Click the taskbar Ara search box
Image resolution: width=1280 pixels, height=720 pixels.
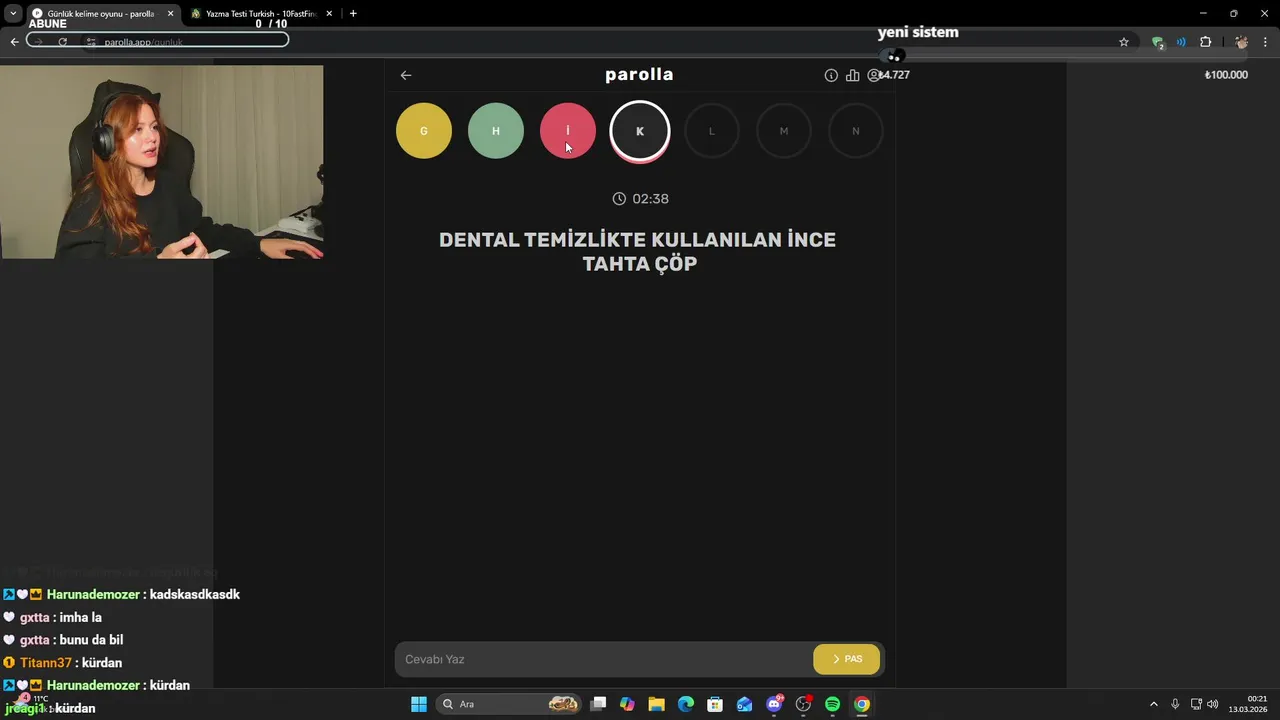pyautogui.click(x=510, y=704)
